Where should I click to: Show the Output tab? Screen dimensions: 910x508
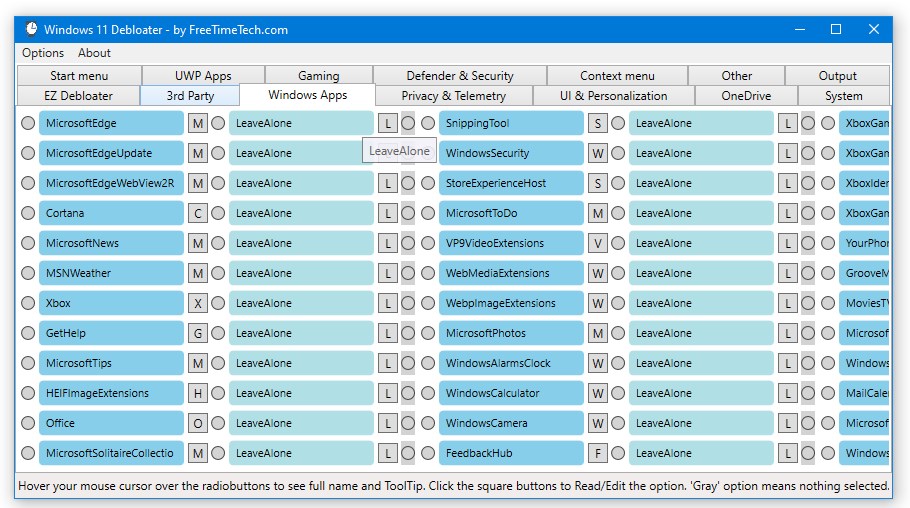(x=837, y=75)
